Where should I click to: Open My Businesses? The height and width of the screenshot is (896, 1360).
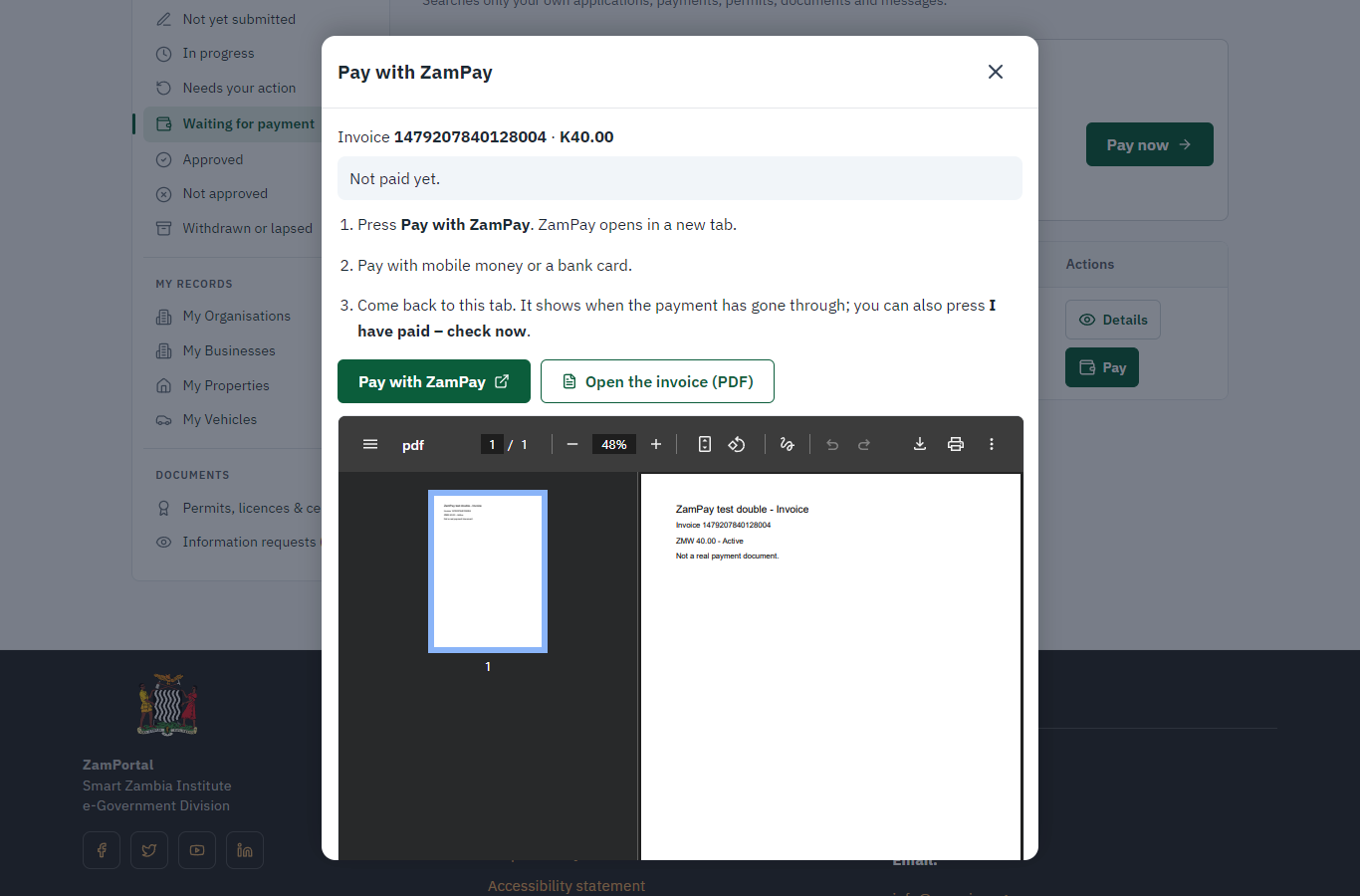click(229, 350)
